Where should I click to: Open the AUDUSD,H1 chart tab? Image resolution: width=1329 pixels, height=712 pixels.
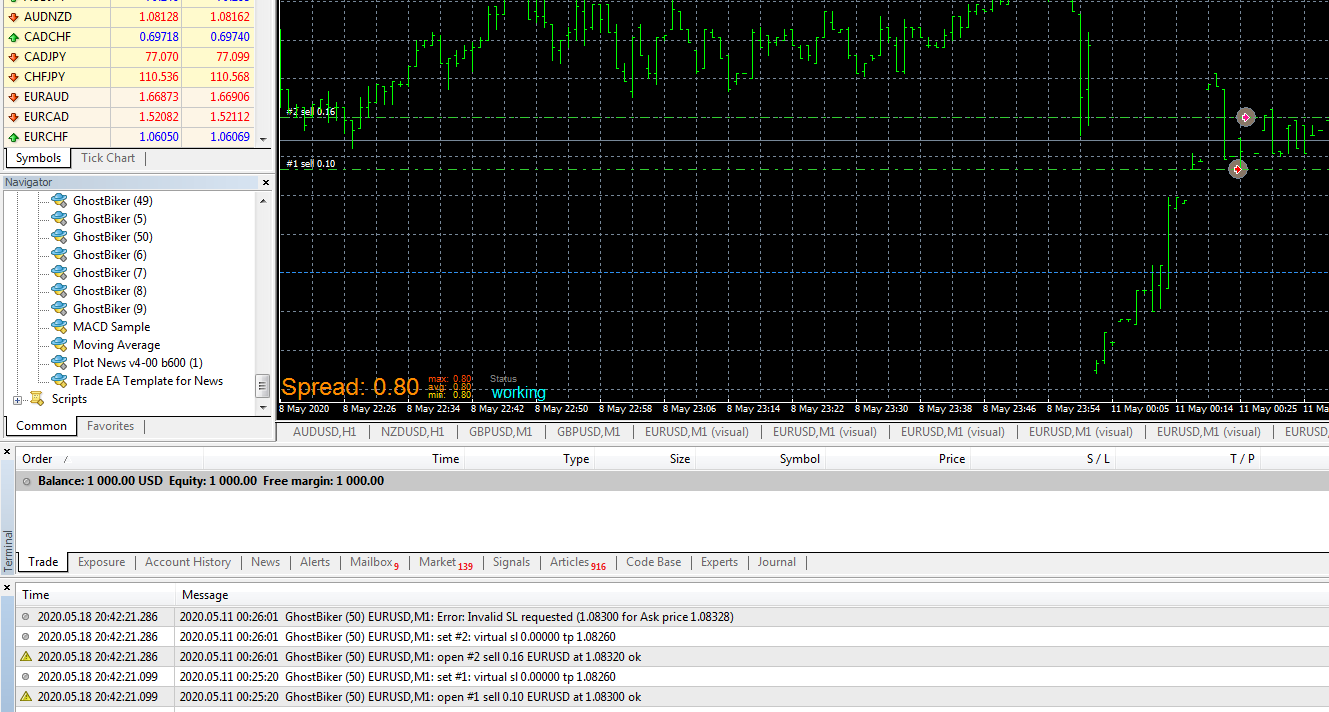[324, 432]
